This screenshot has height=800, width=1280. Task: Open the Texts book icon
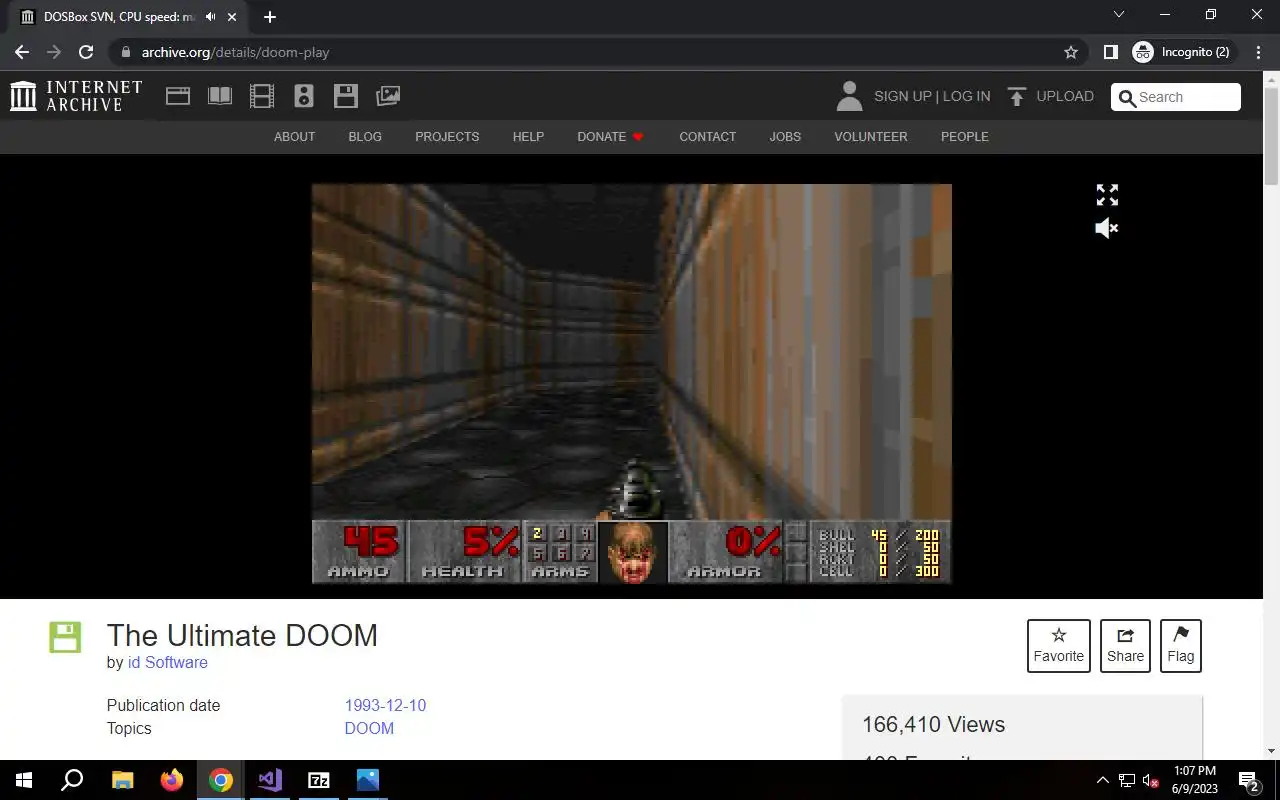(x=220, y=96)
